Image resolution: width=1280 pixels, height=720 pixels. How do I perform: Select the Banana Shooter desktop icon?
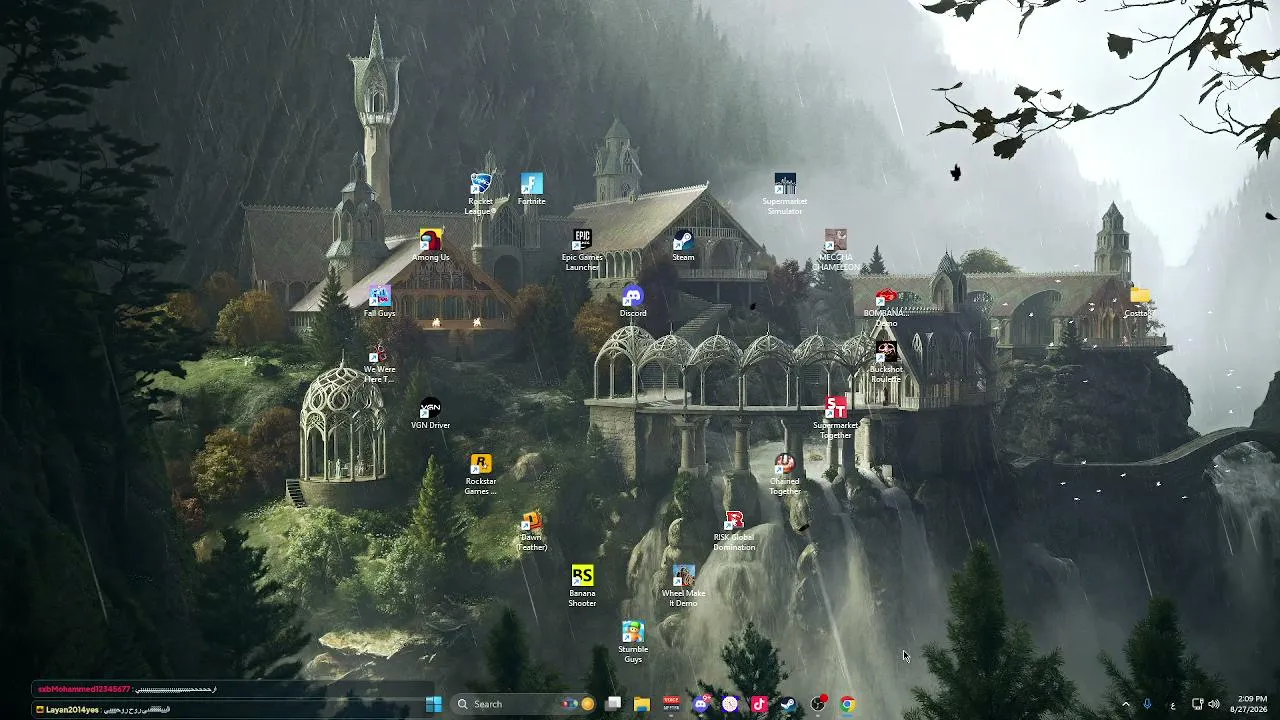(x=582, y=586)
